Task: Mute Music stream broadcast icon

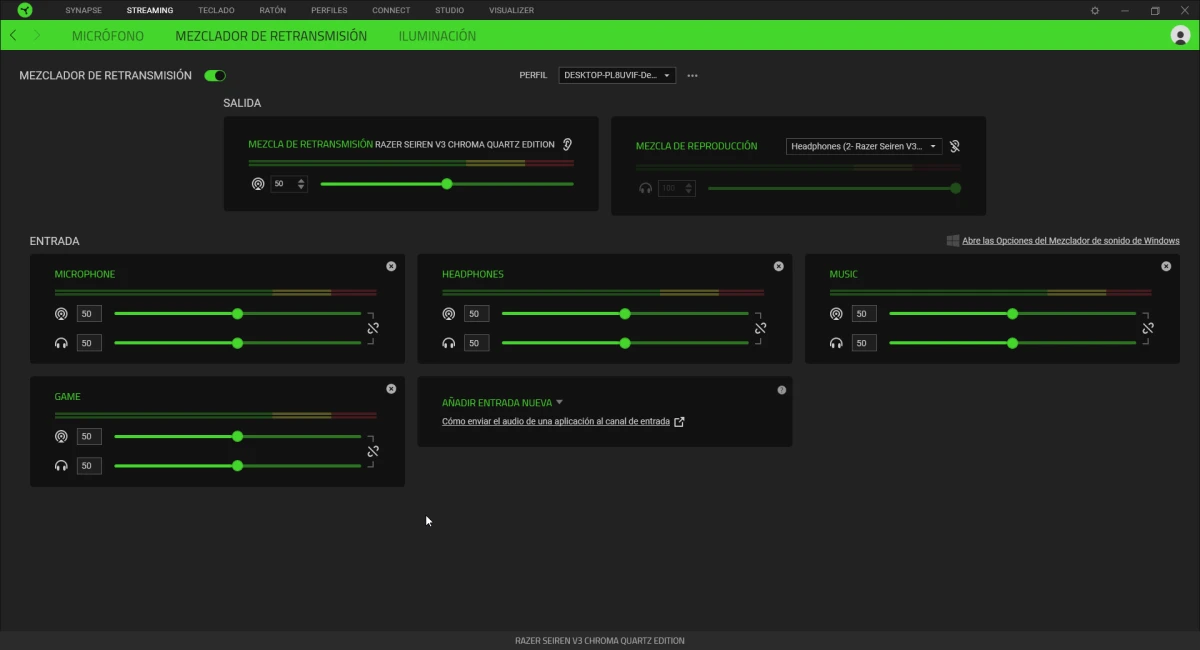Action: (836, 314)
